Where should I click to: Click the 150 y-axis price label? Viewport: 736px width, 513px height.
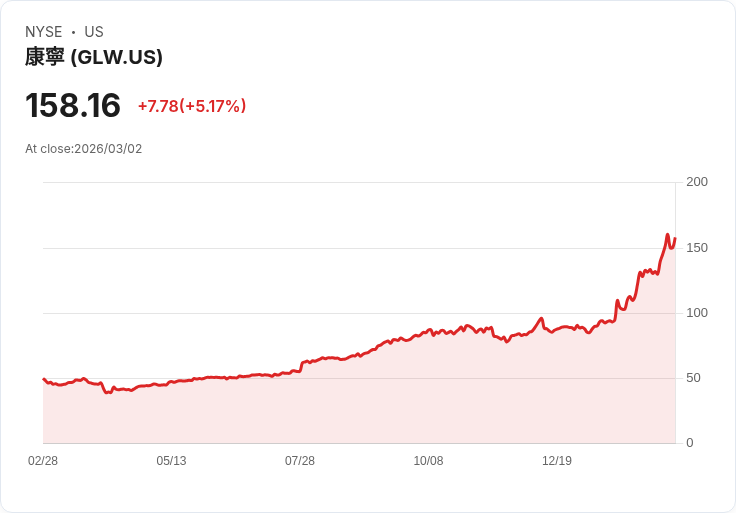click(x=697, y=248)
